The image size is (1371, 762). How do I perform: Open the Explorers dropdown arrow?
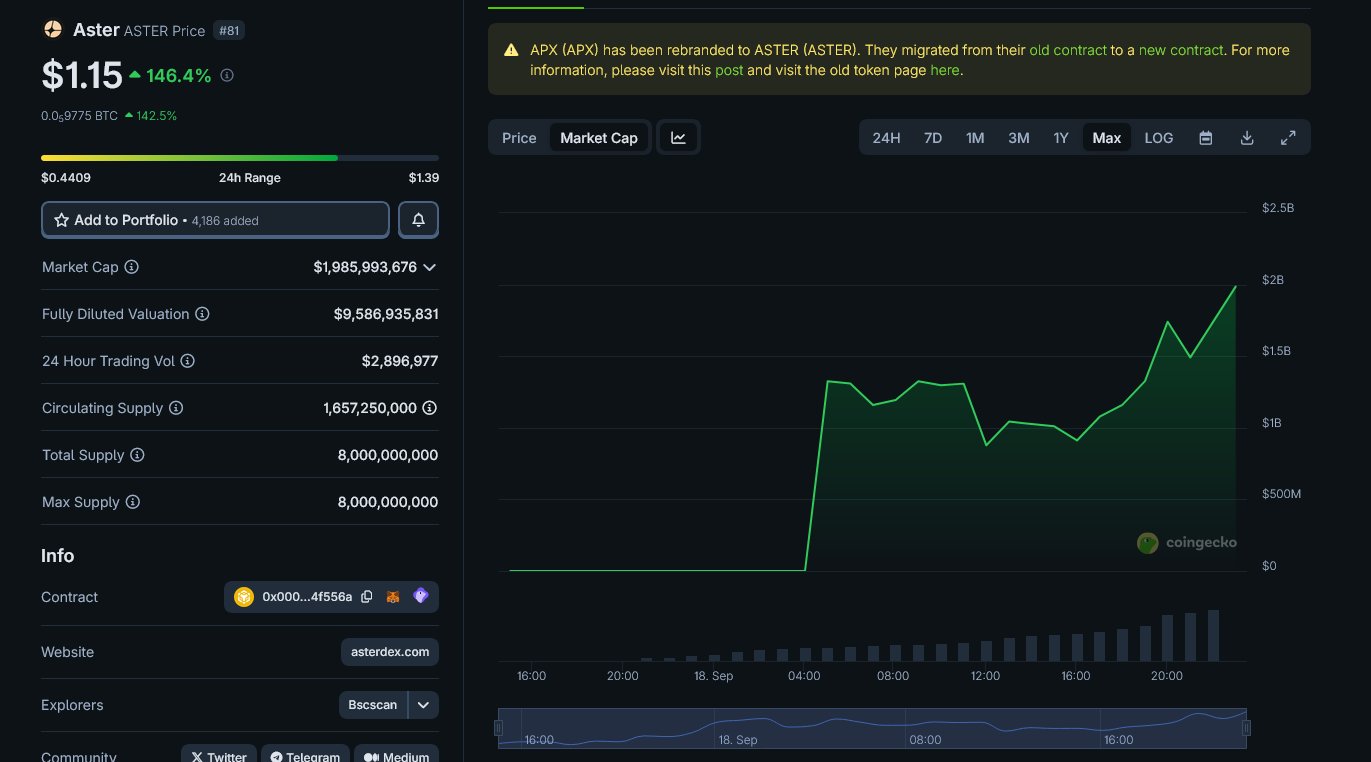click(x=423, y=705)
